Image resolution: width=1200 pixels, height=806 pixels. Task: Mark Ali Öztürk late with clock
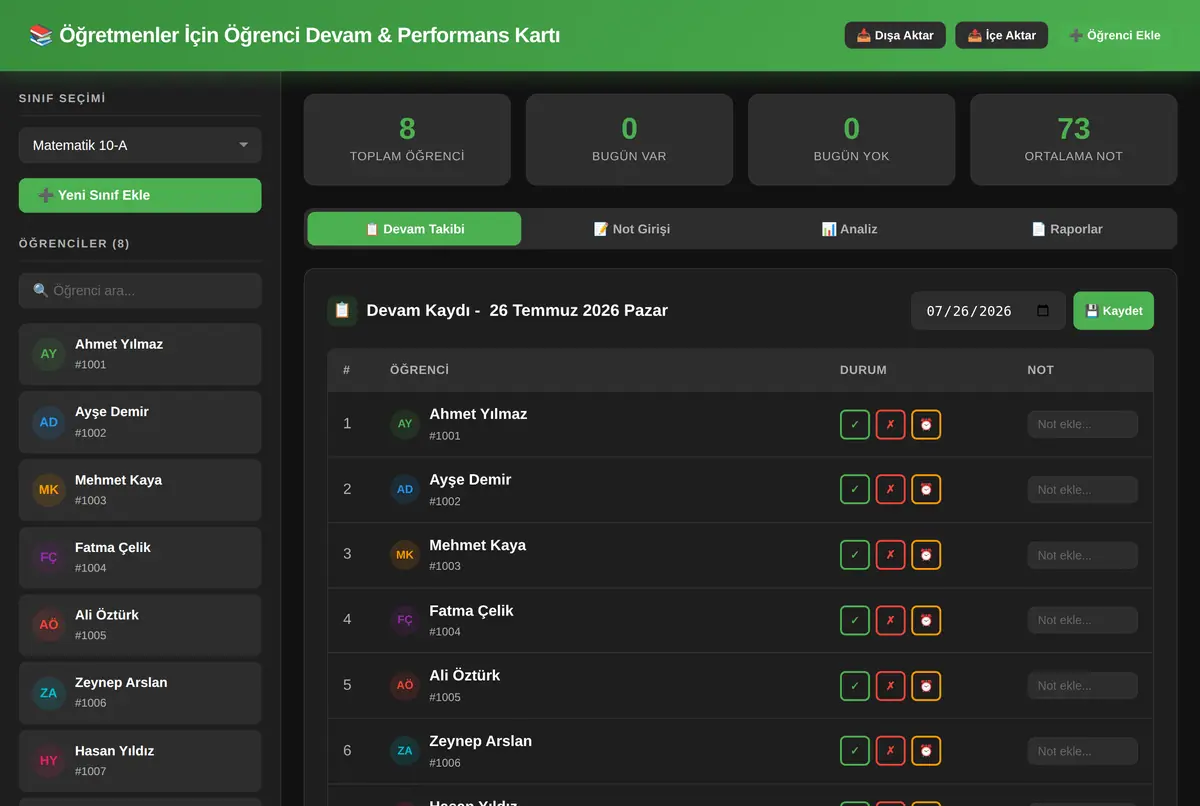pyautogui.click(x=926, y=686)
